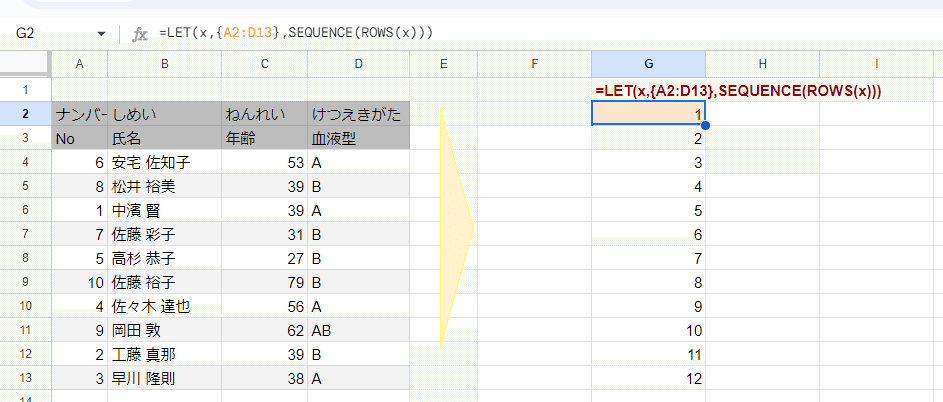Click cell G13 showing 12

(648, 379)
